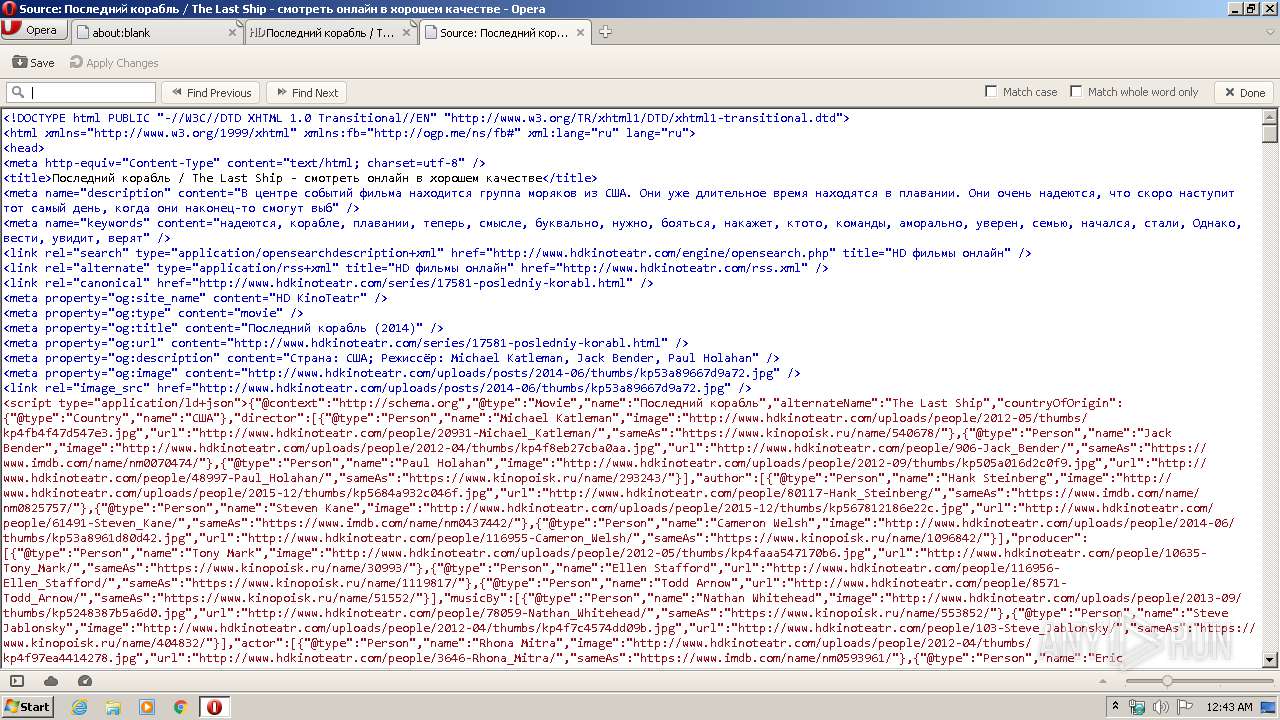This screenshot has height=720, width=1280.
Task: Click the og:image meta tag line
Action: pos(402,373)
